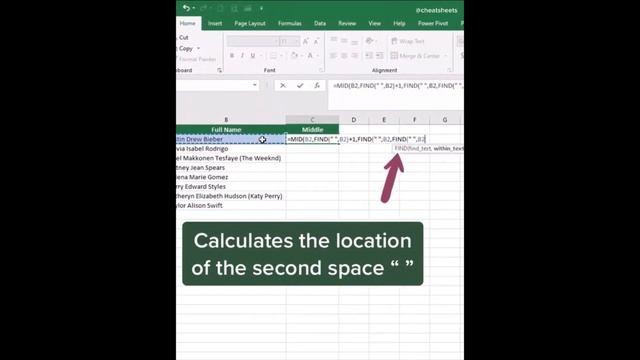Select column D header
The image size is (640, 360).
(354, 120)
